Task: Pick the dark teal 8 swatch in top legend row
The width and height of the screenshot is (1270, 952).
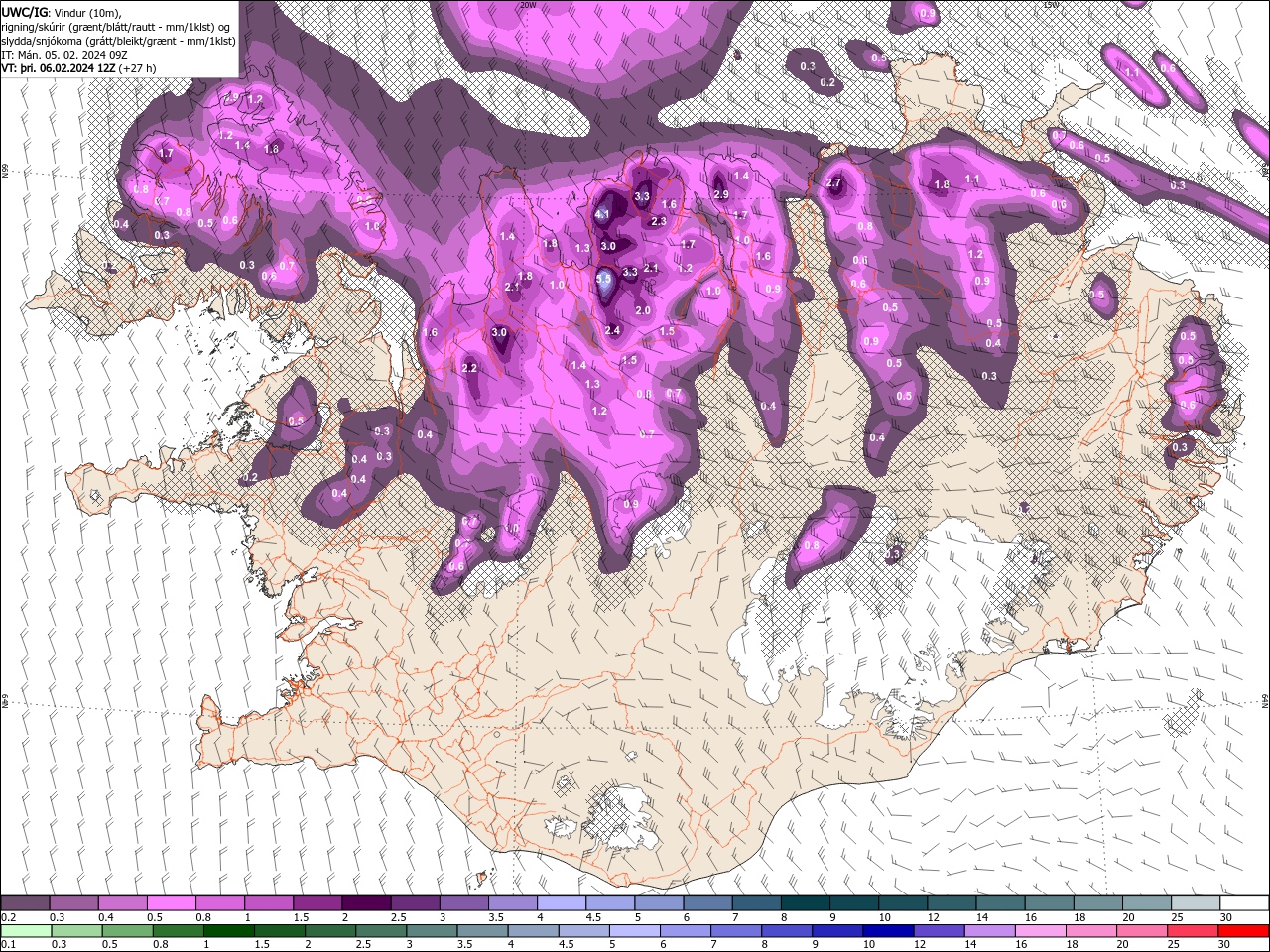Action: pos(806,903)
